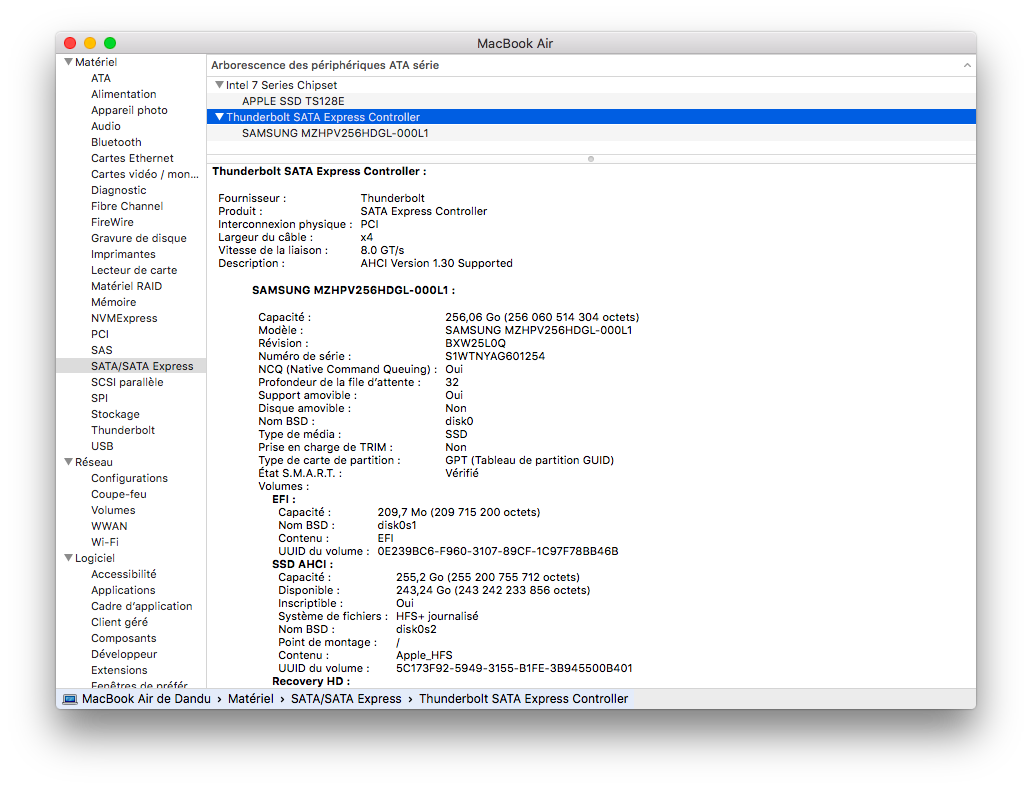Select Cartes Ethernet in the sidebar
This screenshot has width=1032, height=789.
(132, 158)
